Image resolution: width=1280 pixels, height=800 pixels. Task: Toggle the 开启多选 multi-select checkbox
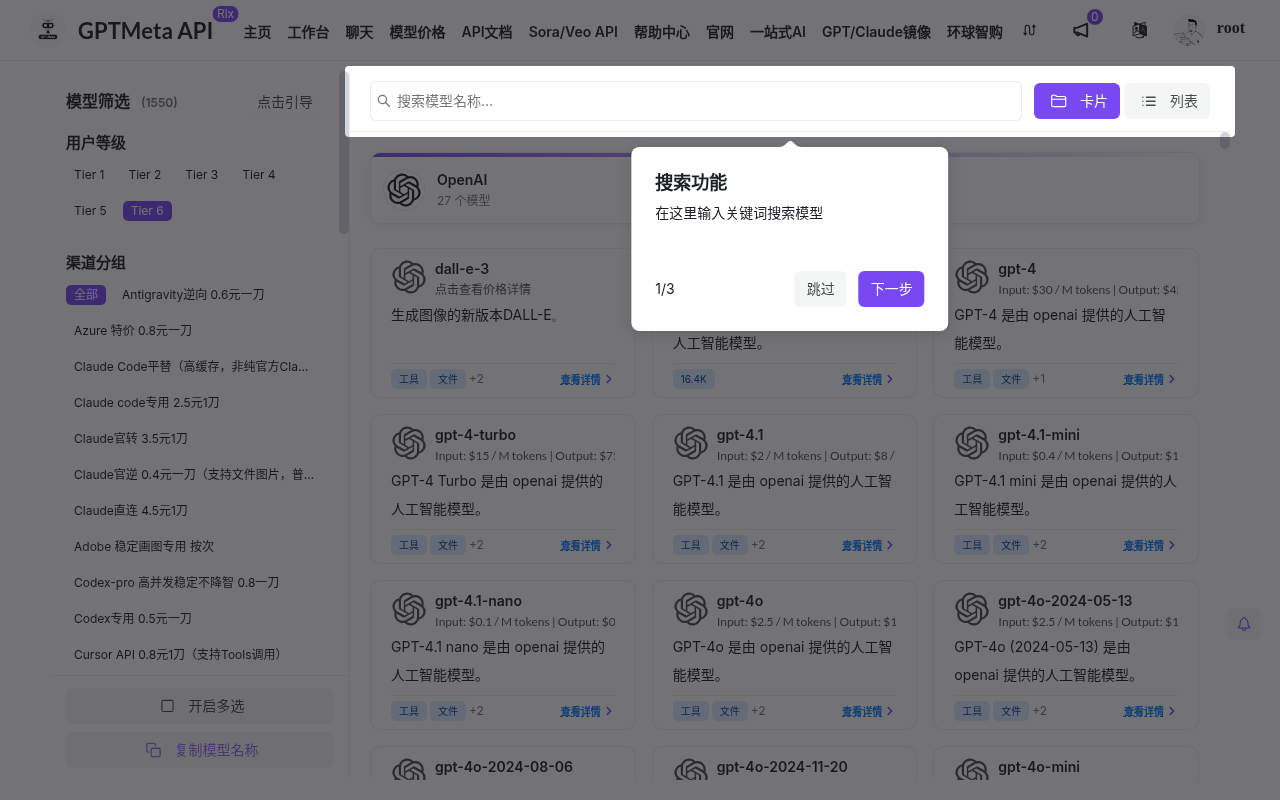click(x=168, y=706)
